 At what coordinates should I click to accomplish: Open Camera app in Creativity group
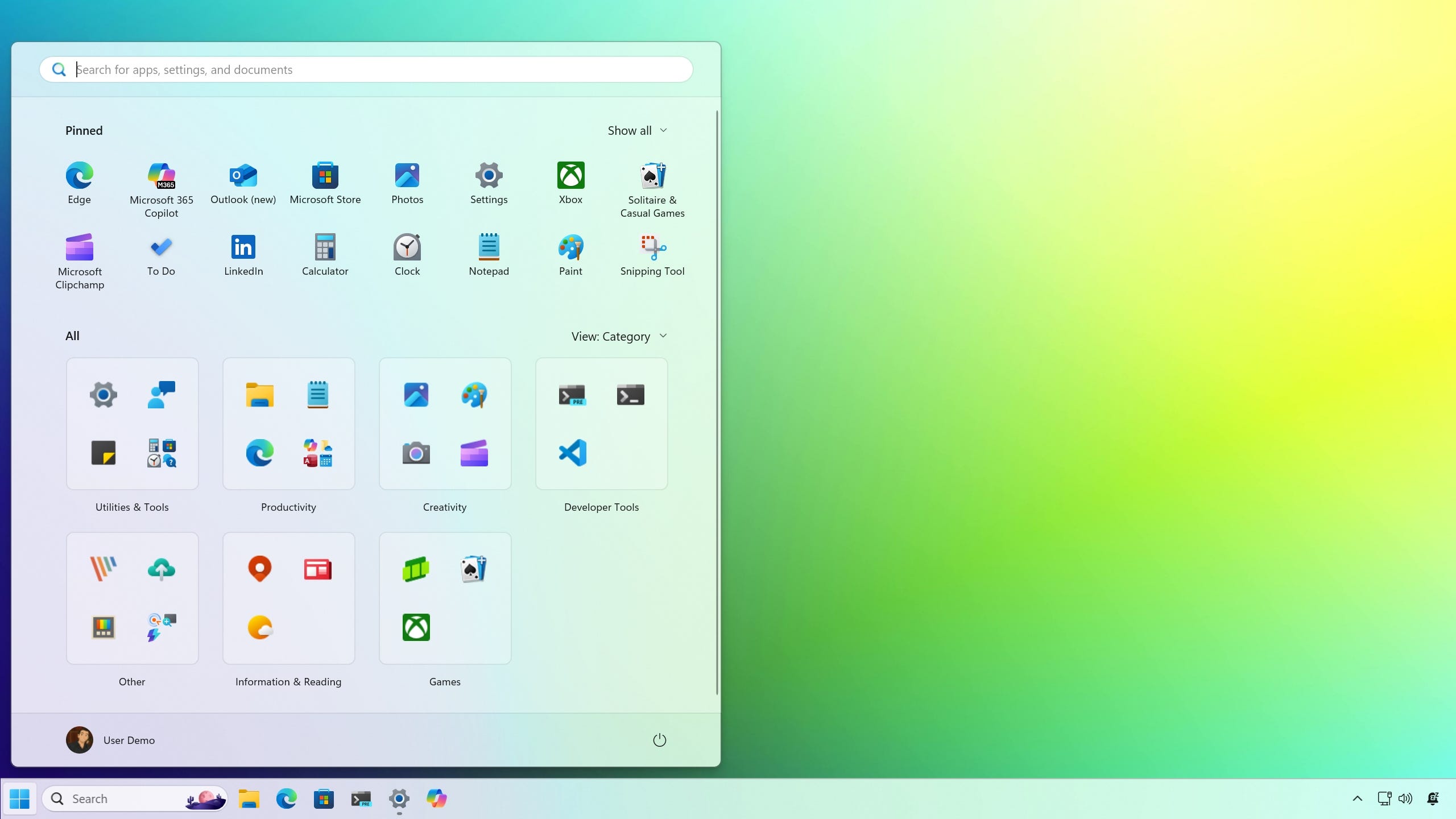click(416, 453)
